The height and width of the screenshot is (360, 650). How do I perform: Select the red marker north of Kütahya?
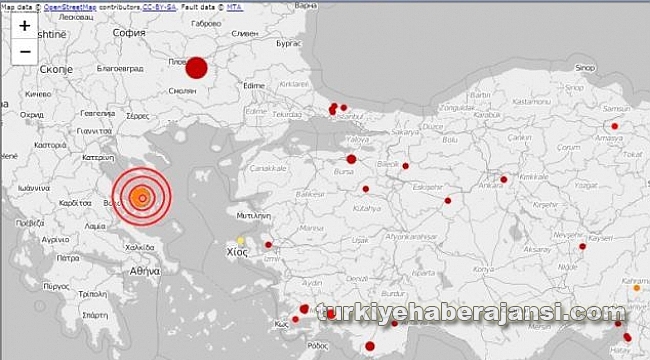click(366, 189)
